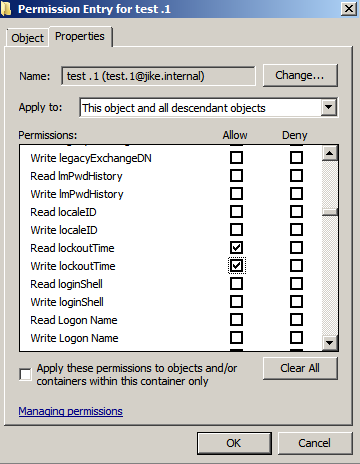The image size is (360, 464).
Task: Deny Read localeID permission
Action: point(296,212)
